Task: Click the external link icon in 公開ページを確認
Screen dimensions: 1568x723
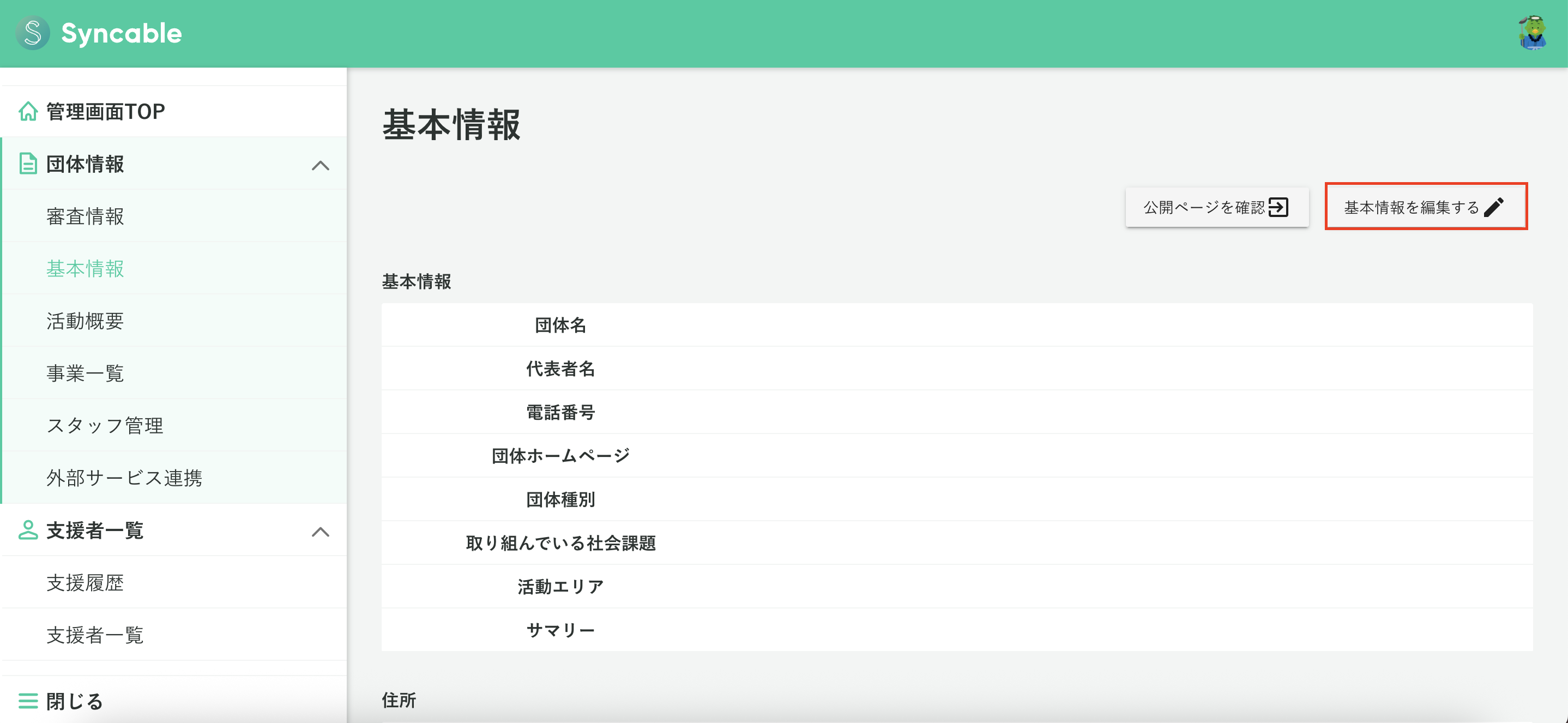Action: coord(1280,207)
